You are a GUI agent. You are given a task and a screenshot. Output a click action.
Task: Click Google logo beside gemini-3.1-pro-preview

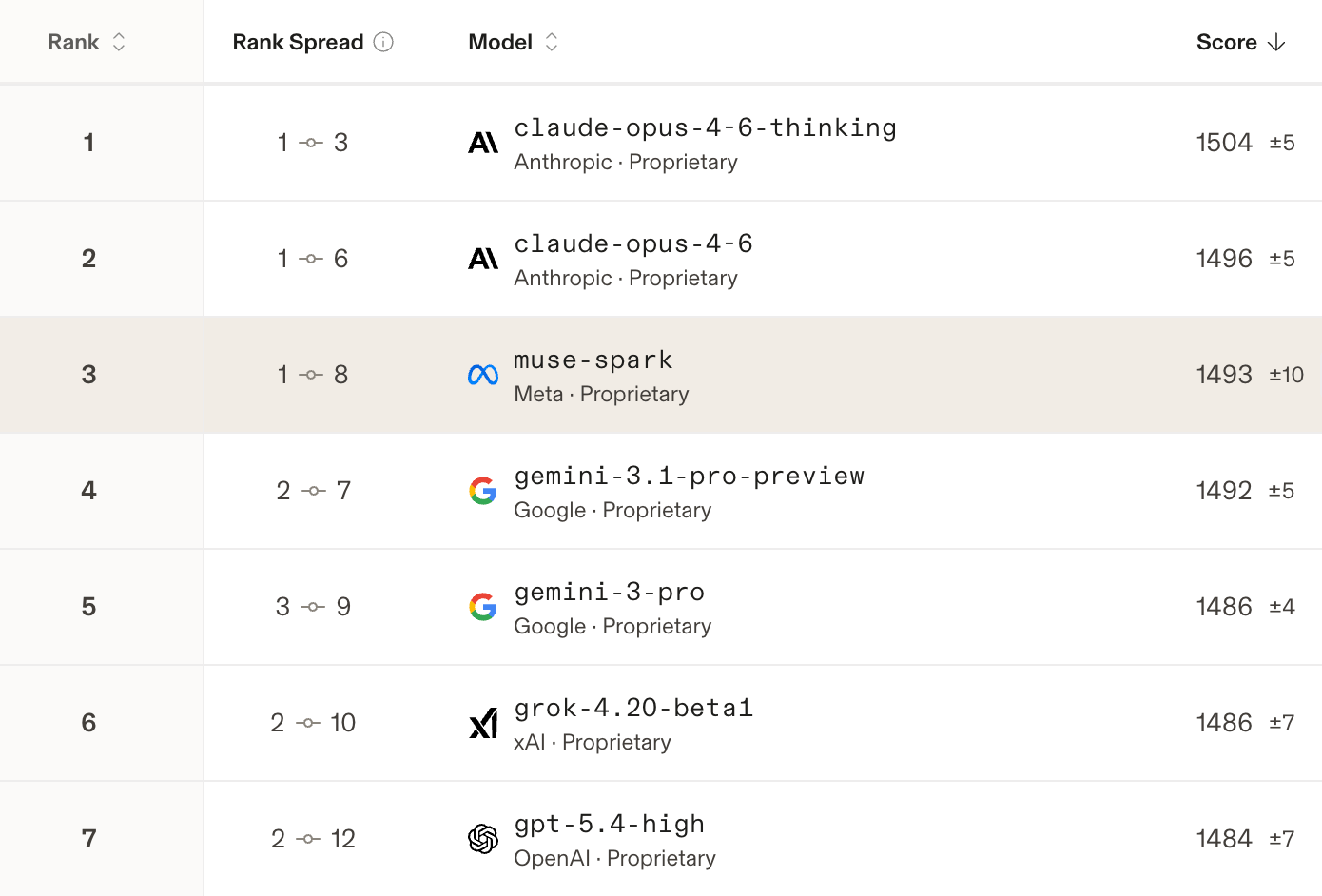tap(483, 491)
